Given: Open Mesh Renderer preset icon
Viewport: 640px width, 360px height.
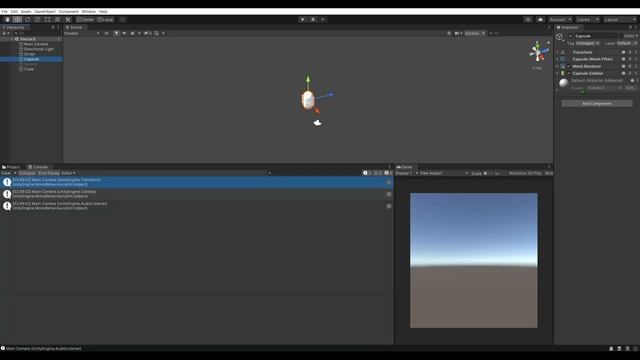Looking at the screenshot, I should click(630, 66).
